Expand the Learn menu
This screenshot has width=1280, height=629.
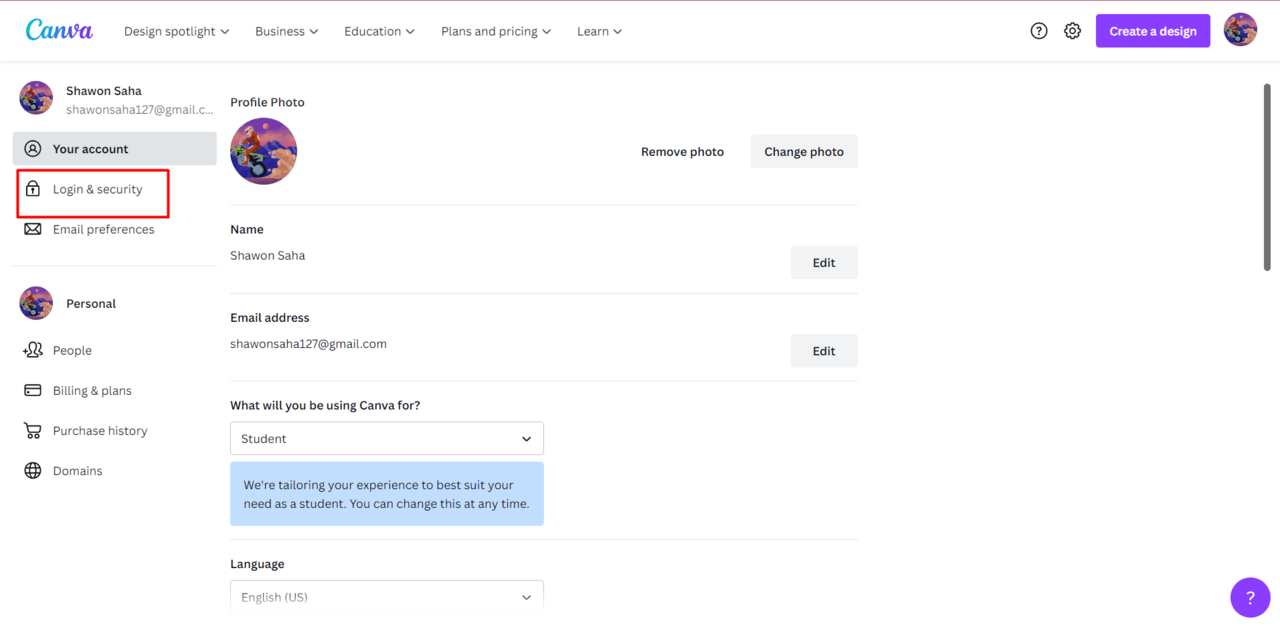[x=599, y=31]
